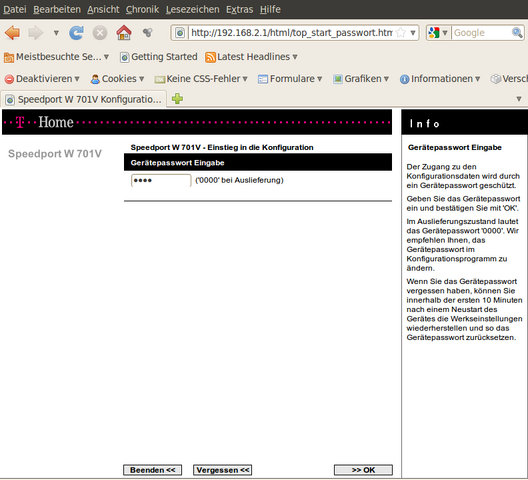Open Hilfe menu

(x=270, y=9)
